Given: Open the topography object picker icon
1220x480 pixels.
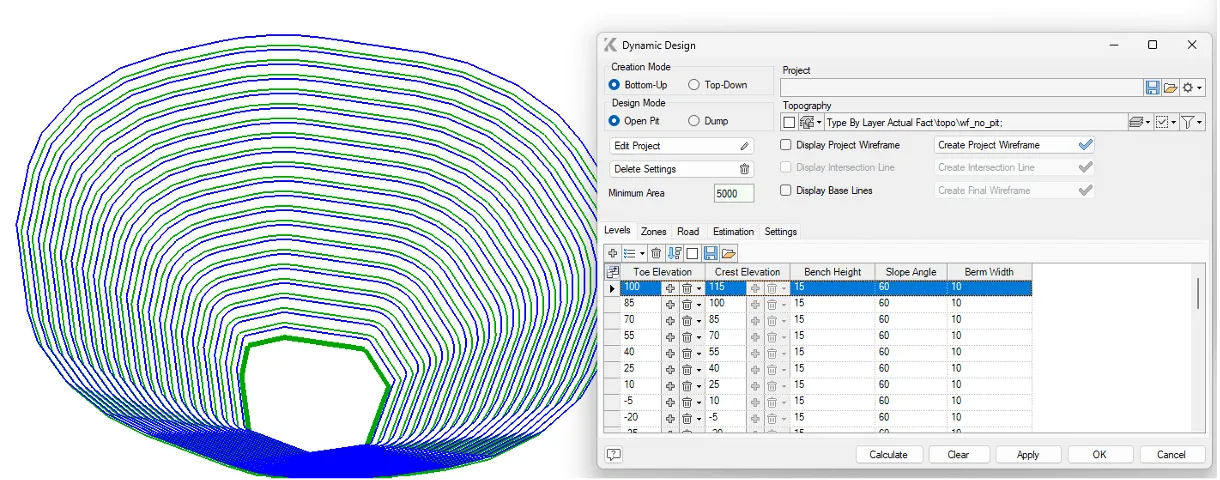Looking at the screenshot, I should tap(809, 122).
